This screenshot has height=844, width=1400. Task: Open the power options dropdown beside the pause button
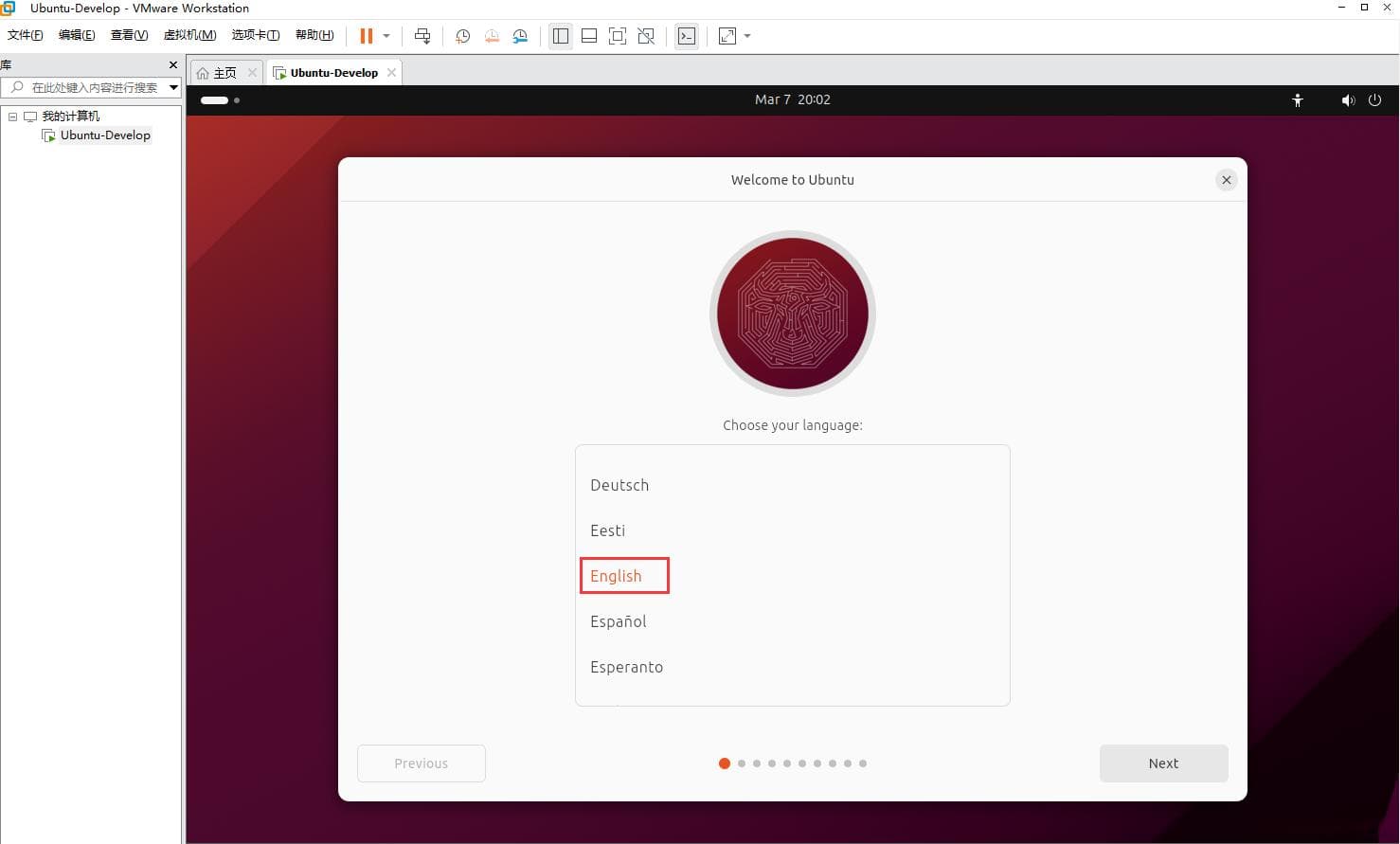click(386, 36)
